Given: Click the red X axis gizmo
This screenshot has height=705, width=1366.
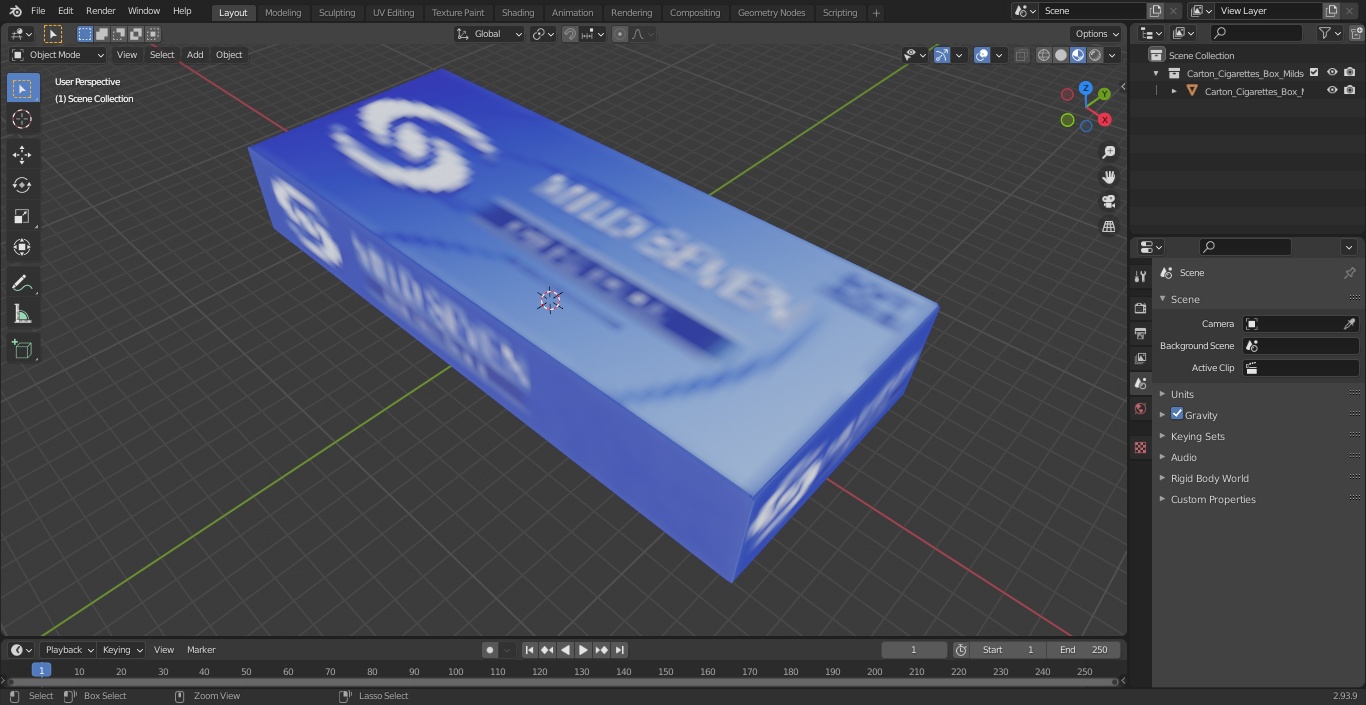Looking at the screenshot, I should click(1105, 119).
